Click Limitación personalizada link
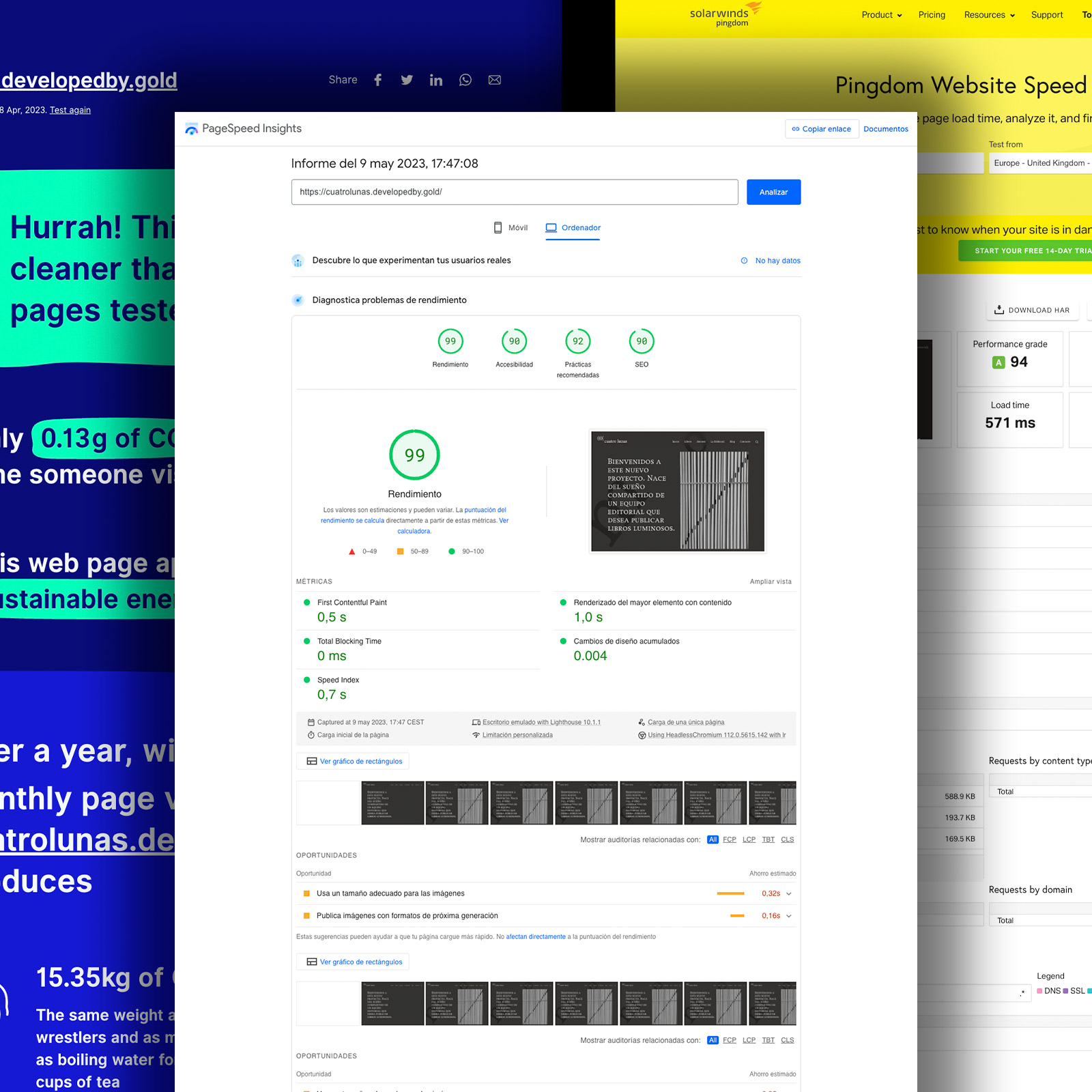The height and width of the screenshot is (1092, 1092). [x=517, y=735]
